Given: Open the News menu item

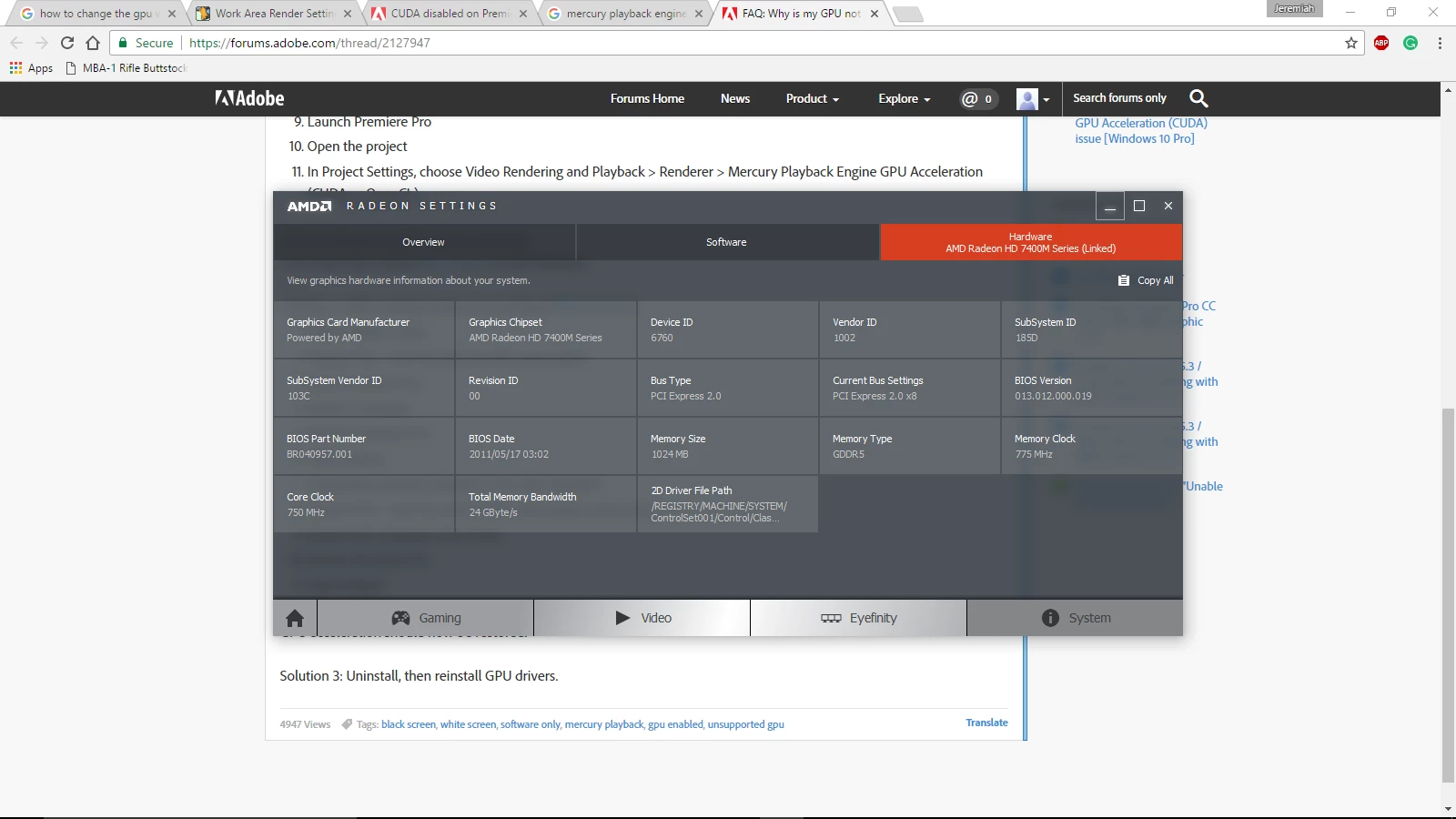Looking at the screenshot, I should (735, 98).
